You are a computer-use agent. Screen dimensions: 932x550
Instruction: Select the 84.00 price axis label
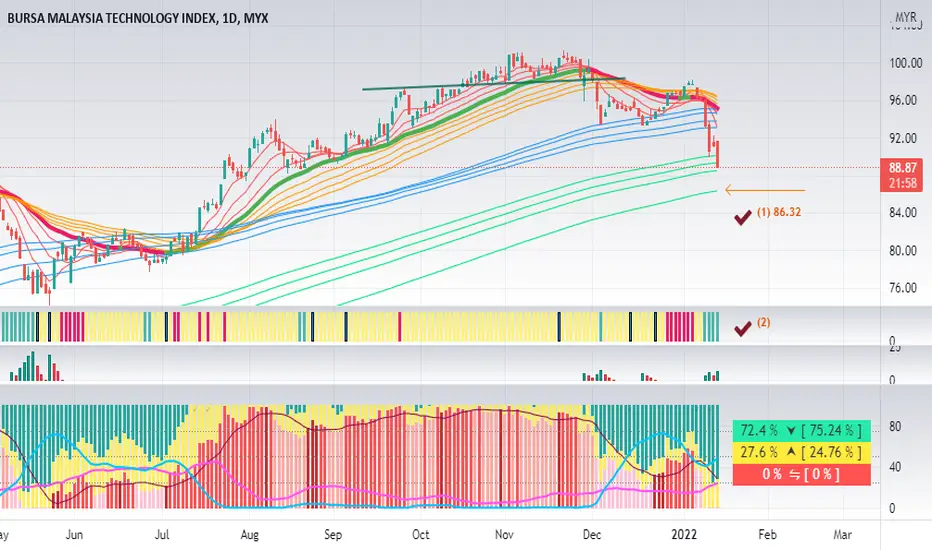pyautogui.click(x=902, y=213)
